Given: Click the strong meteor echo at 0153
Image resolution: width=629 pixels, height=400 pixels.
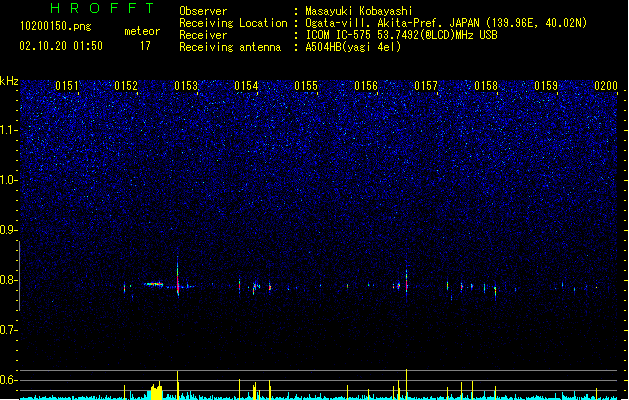Looking at the screenshot, I should click(x=178, y=276).
